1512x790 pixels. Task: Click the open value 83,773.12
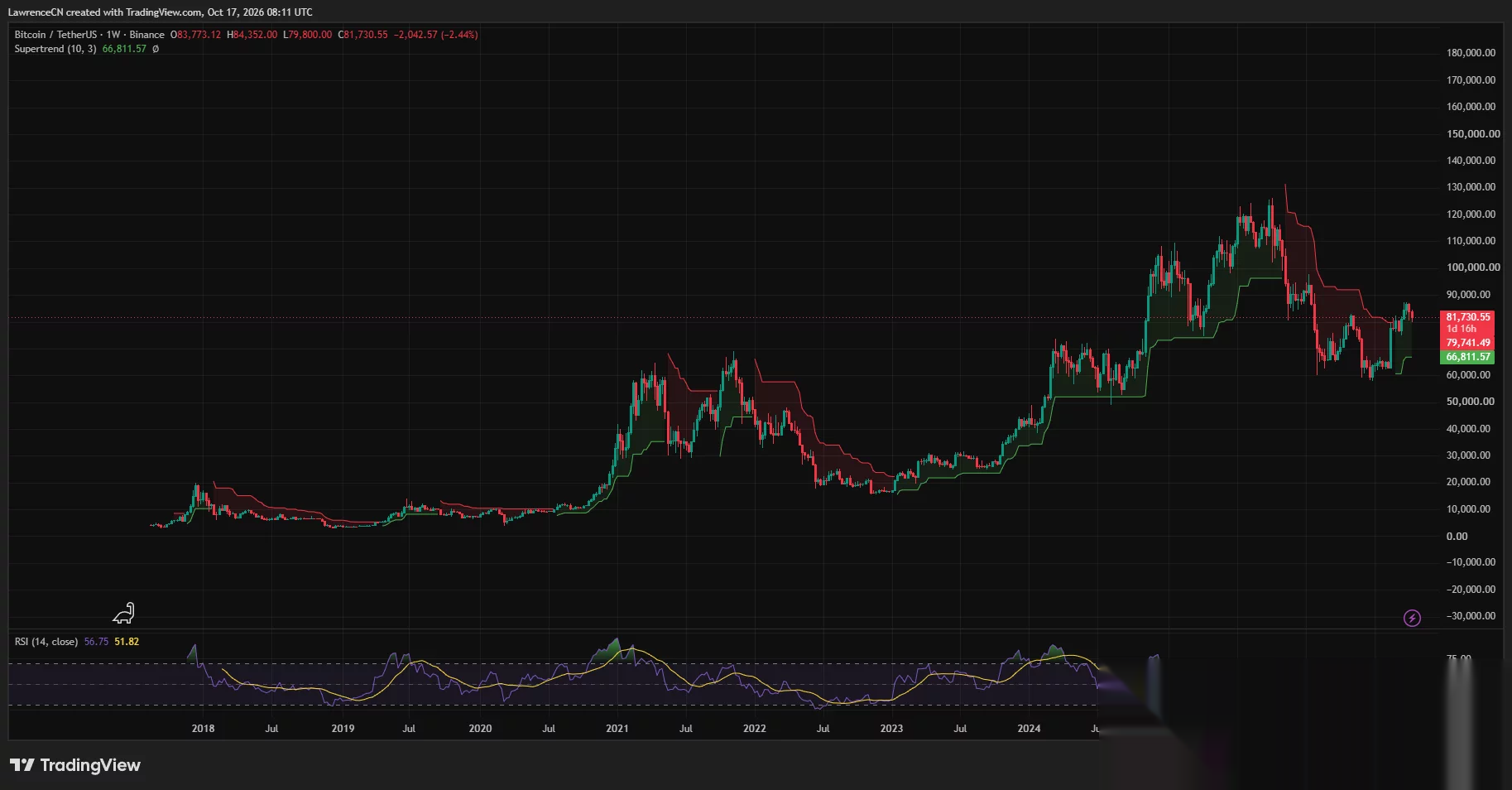(x=199, y=35)
